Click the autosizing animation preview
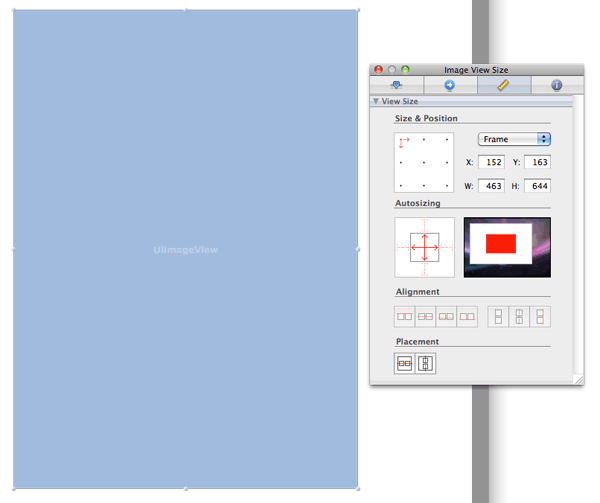Screen dimensions: 600x503 507,247
